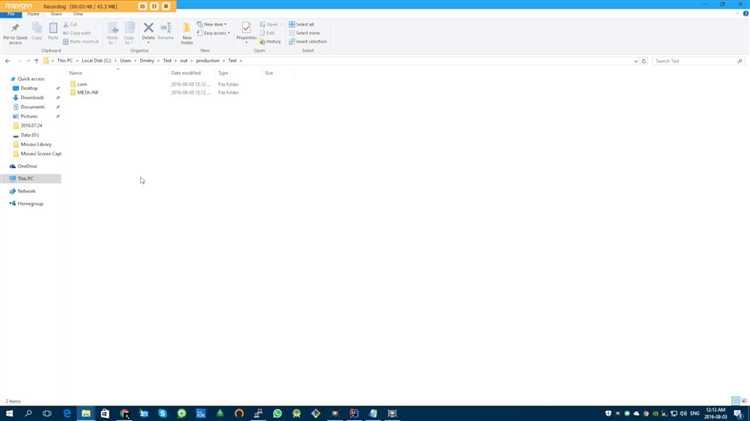Viewport: 750px width, 421px height.
Task: Open WhatsApp from the taskbar
Action: tap(277, 413)
